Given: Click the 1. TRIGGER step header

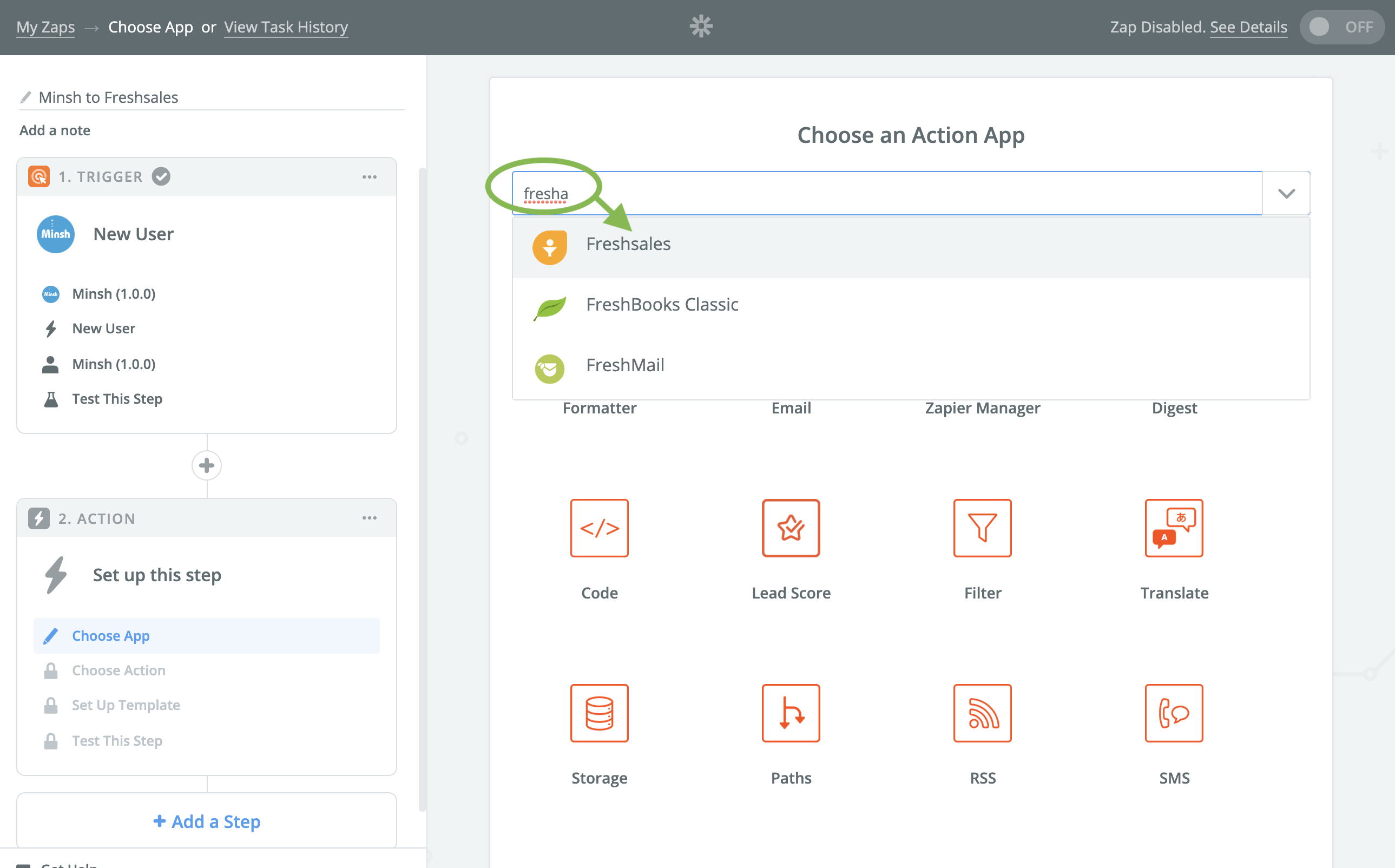Looking at the screenshot, I should click(207, 177).
